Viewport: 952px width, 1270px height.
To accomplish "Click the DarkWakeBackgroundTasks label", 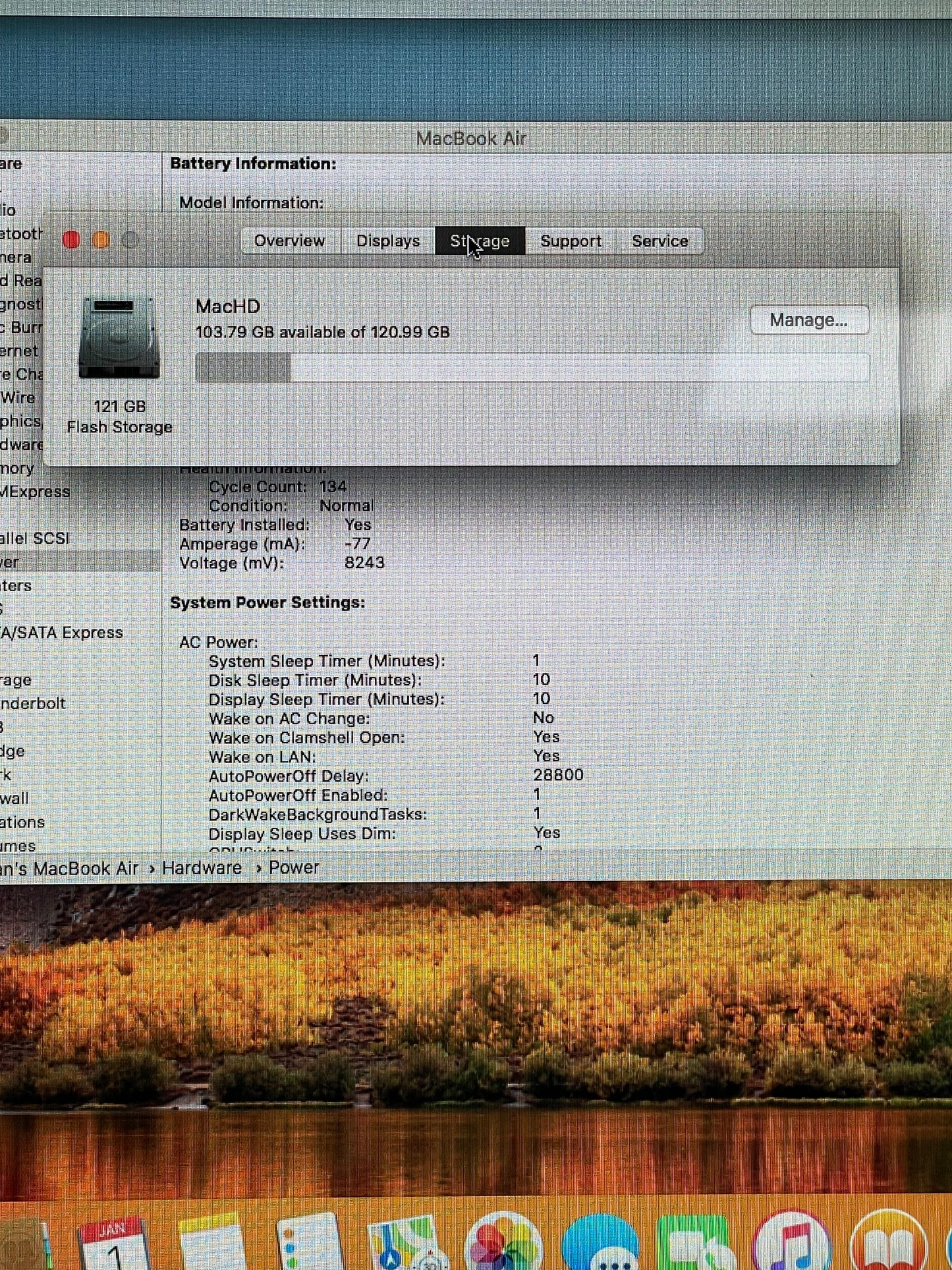I will pyautogui.click(x=318, y=815).
